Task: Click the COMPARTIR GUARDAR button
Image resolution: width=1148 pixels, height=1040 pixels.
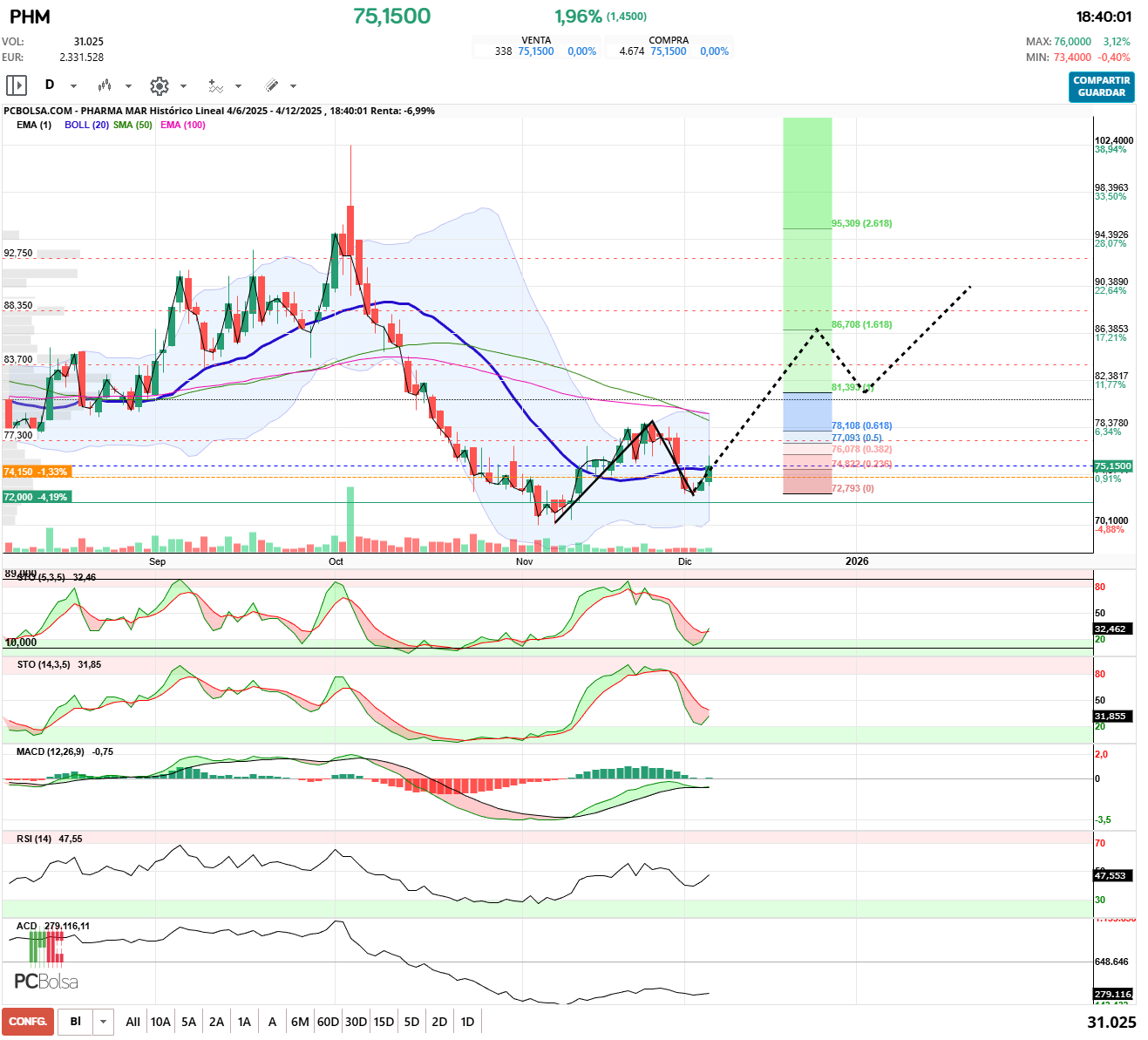Action: pos(1101,86)
